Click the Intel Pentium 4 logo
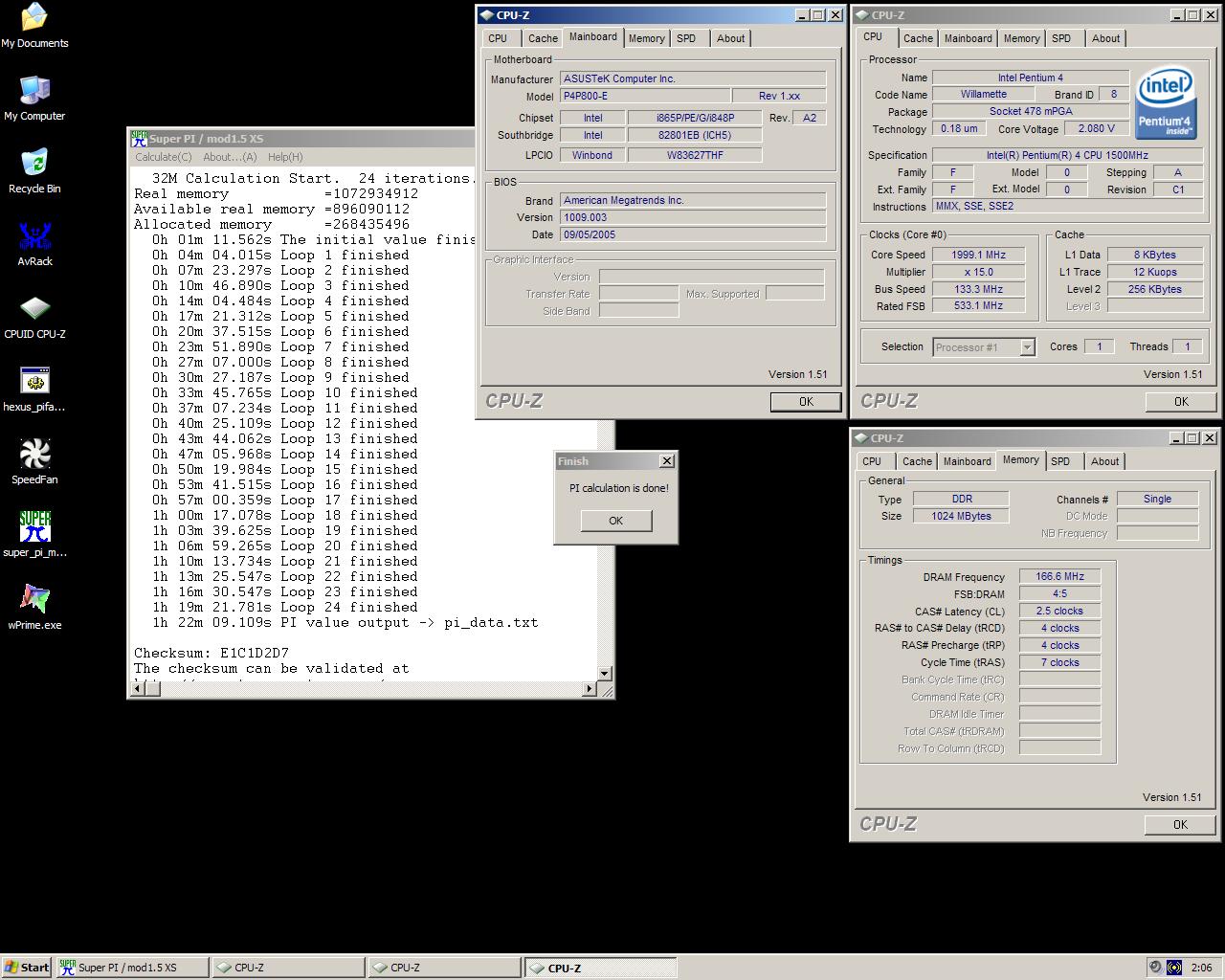The height and width of the screenshot is (980, 1225). coord(1166,103)
